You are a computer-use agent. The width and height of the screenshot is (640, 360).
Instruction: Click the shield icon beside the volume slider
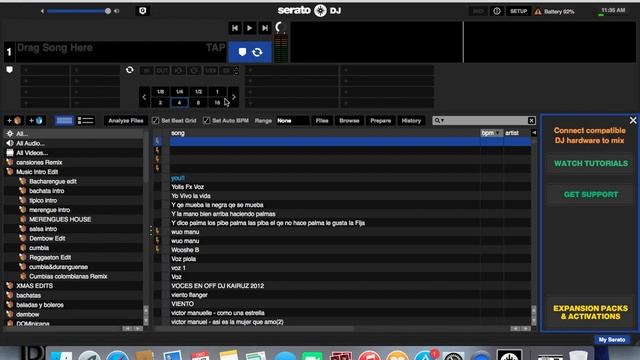pos(142,11)
